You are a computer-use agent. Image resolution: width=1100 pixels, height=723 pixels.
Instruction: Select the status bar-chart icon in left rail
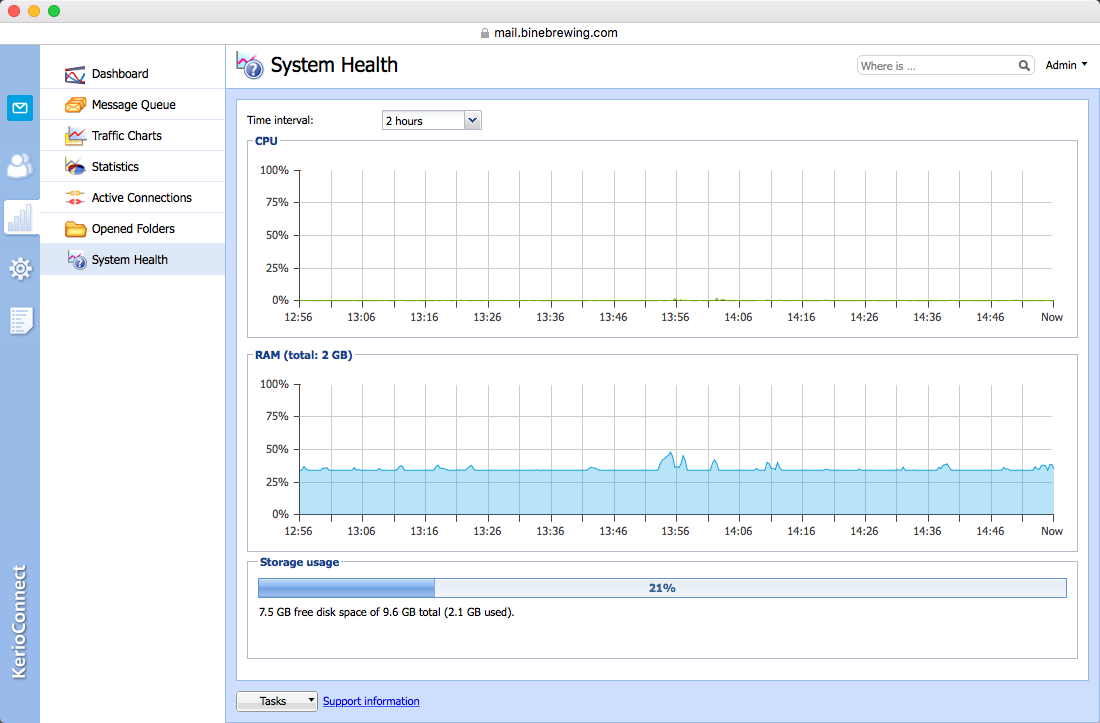click(20, 217)
